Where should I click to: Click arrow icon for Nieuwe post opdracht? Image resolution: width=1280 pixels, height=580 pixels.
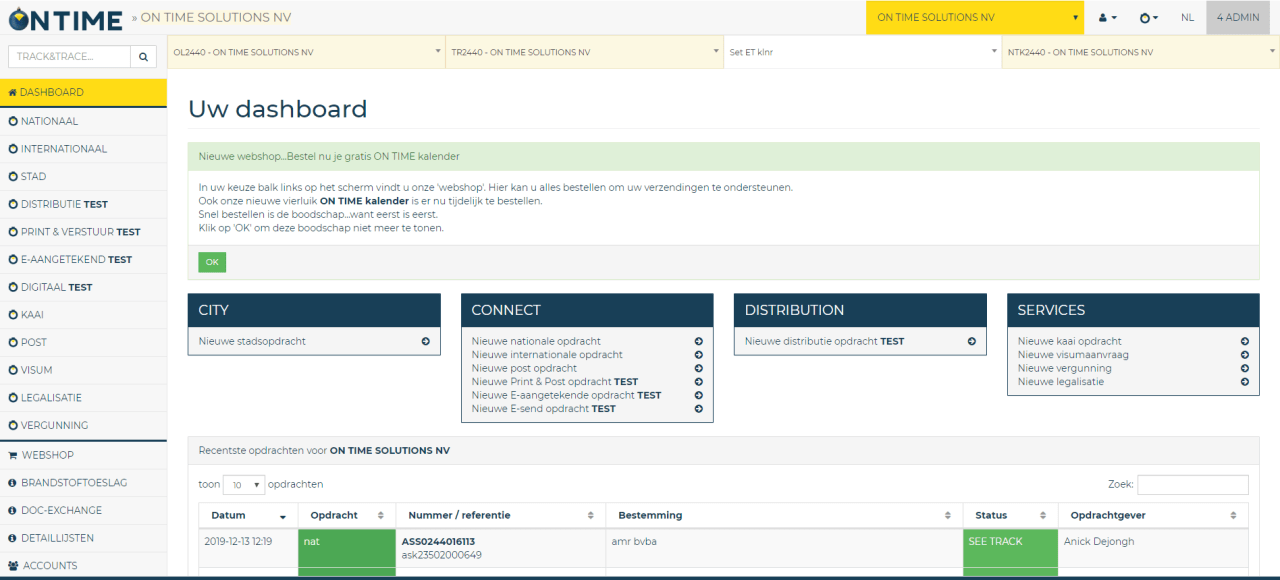(x=698, y=368)
